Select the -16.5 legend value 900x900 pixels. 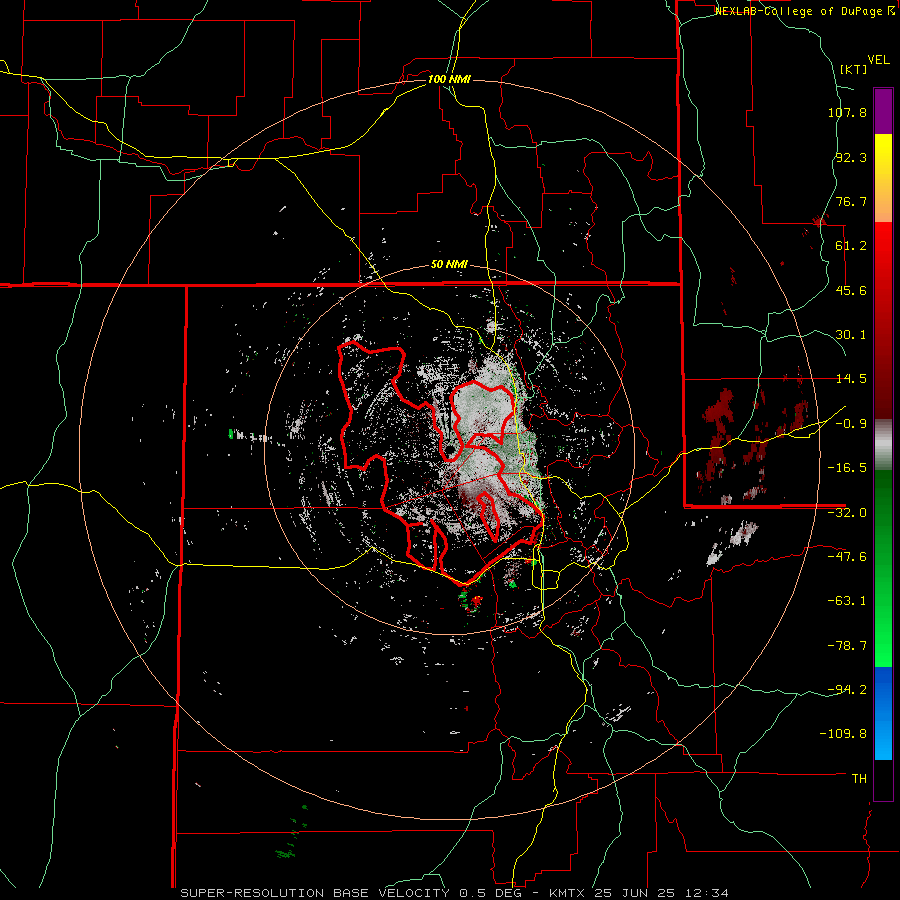847,468
